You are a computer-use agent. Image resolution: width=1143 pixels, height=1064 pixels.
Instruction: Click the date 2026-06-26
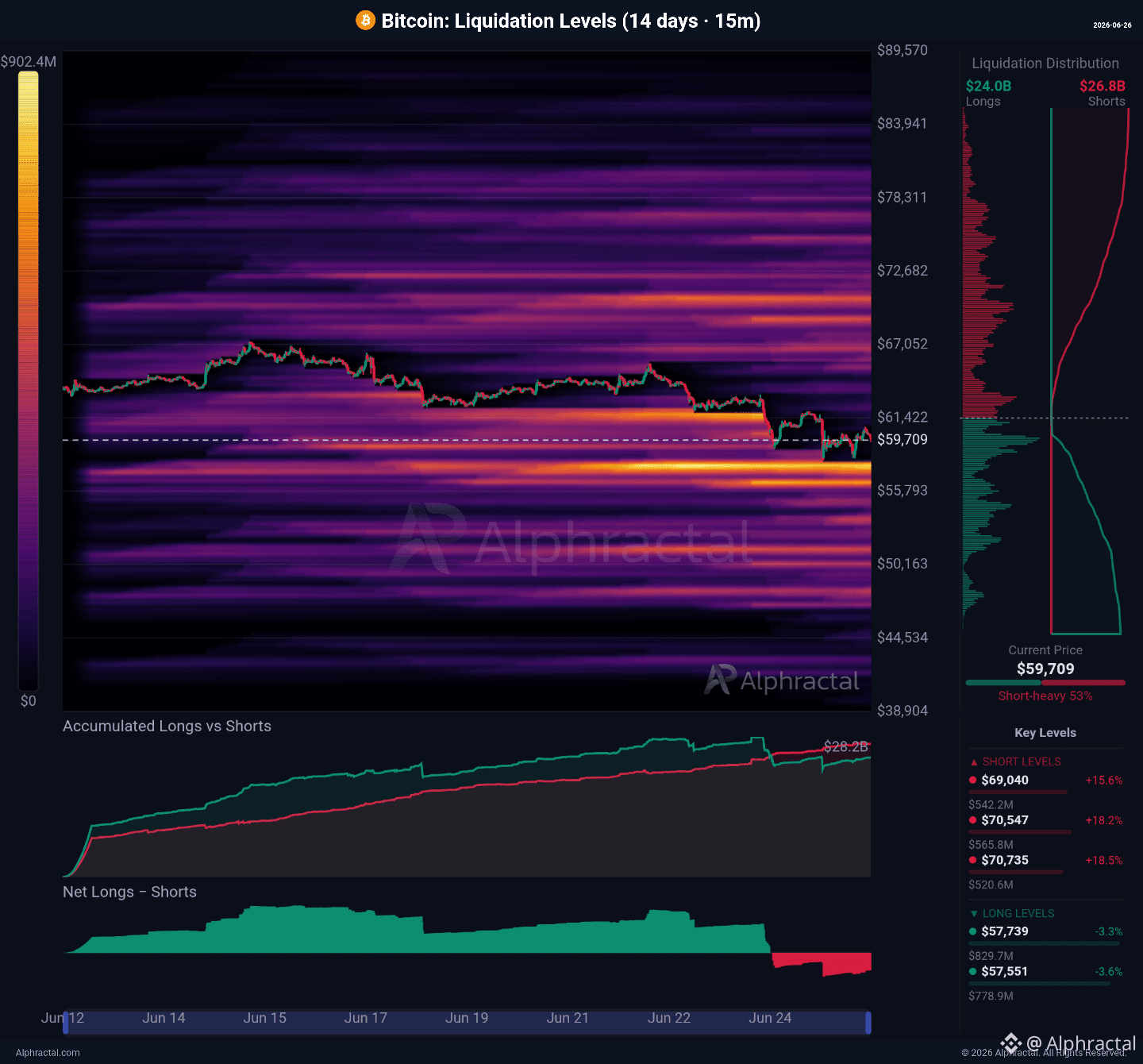tap(1112, 25)
